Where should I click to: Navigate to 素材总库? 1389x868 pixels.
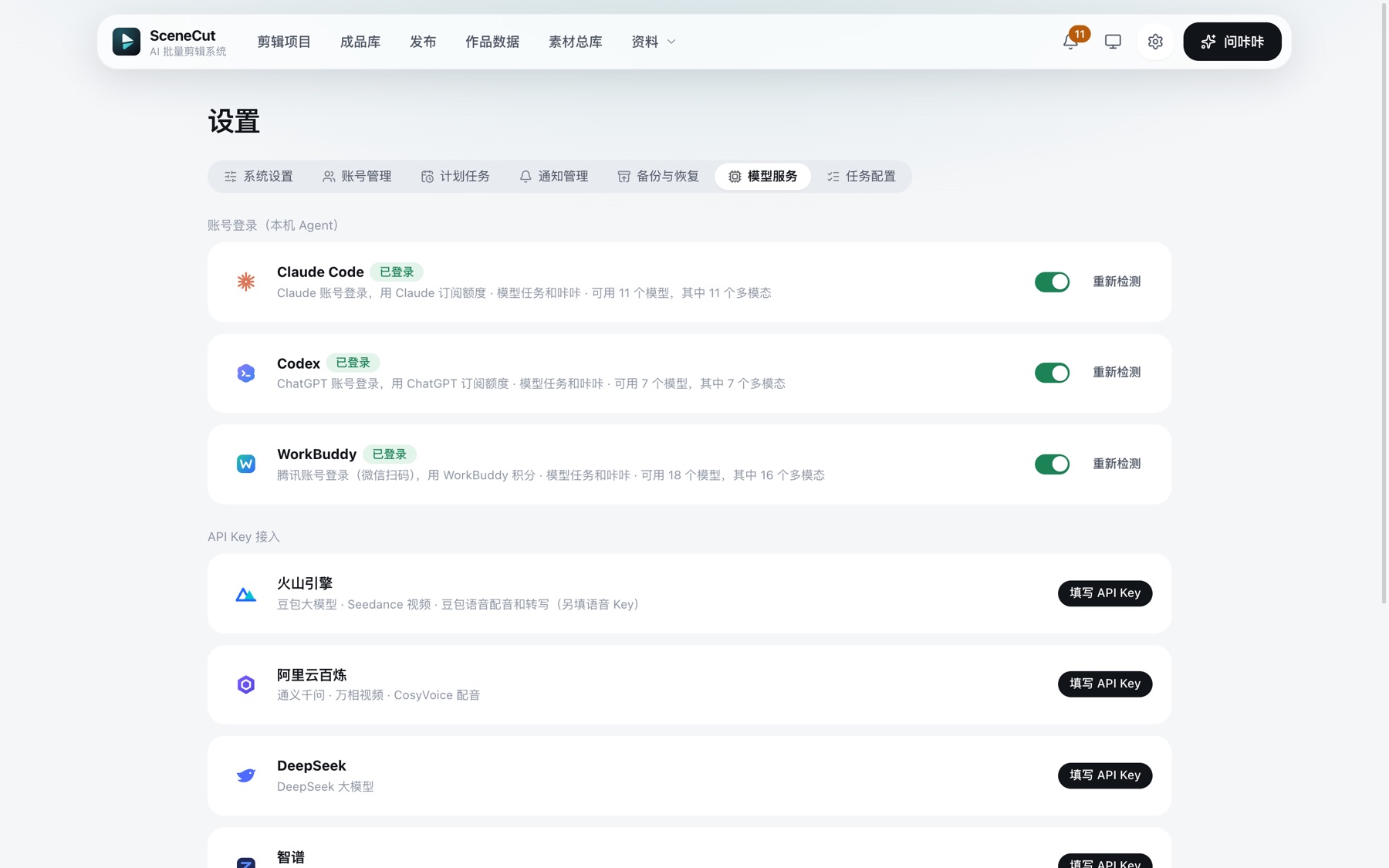tap(576, 42)
